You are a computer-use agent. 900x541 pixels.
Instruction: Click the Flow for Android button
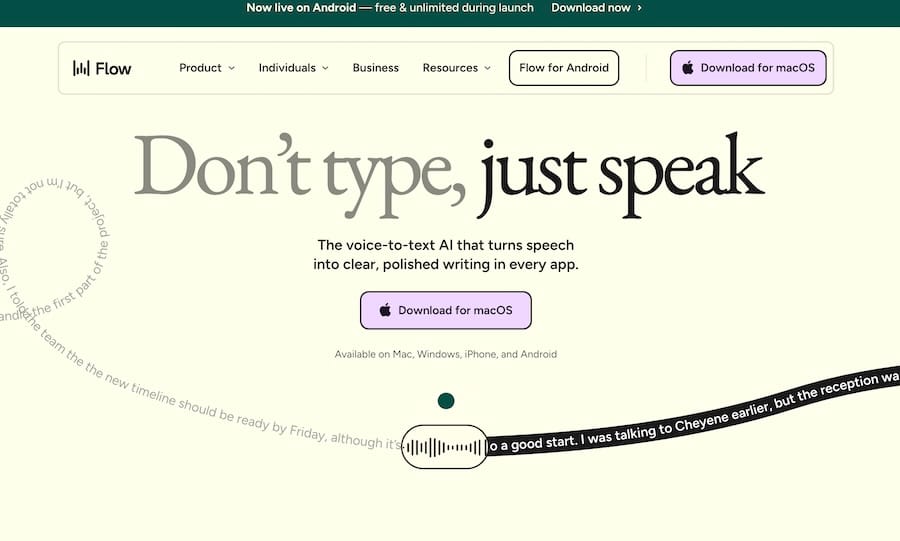coord(564,68)
